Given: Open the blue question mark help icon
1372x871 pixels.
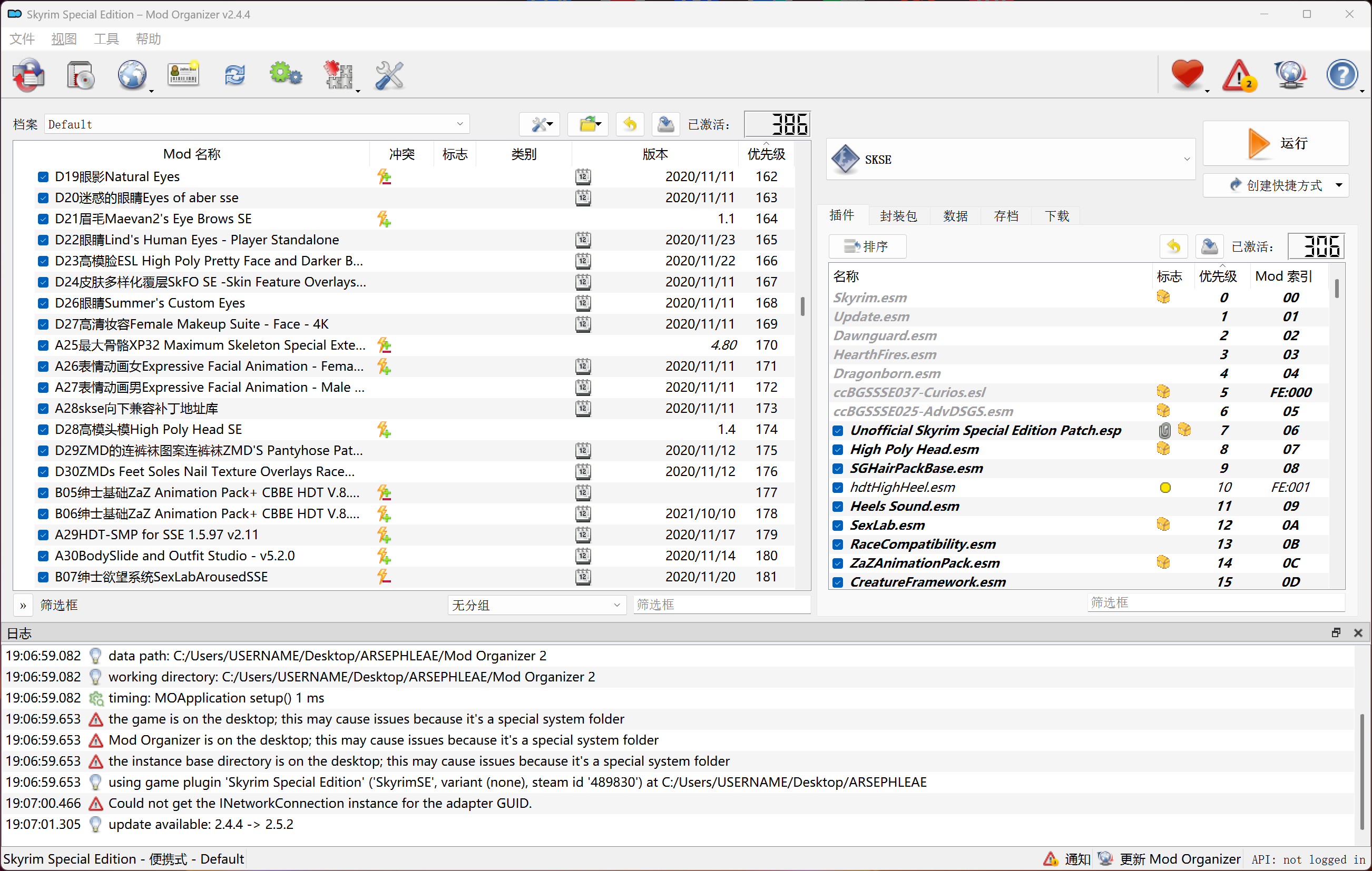Looking at the screenshot, I should click(x=1342, y=75).
